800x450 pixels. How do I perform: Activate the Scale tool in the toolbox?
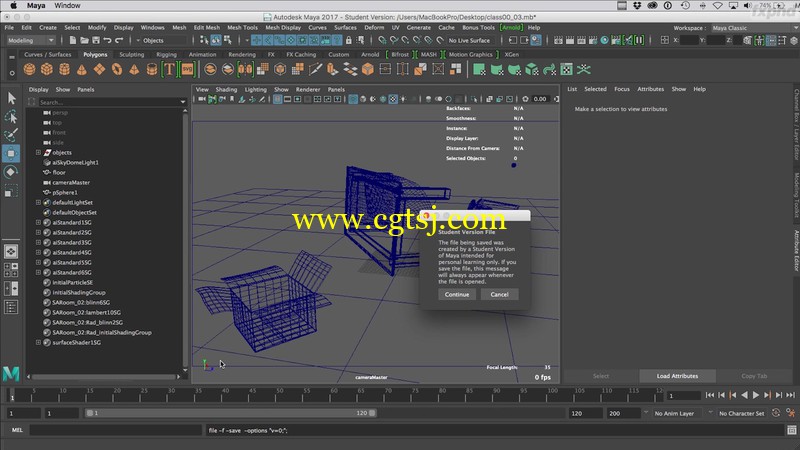tap(11, 191)
